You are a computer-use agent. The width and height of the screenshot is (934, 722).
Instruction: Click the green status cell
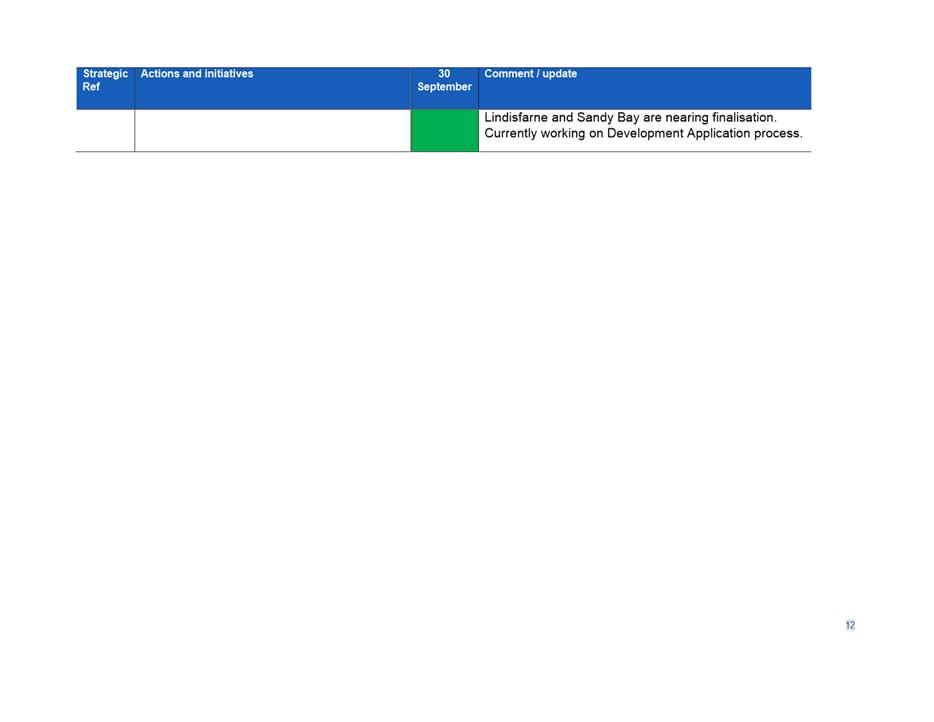(444, 130)
